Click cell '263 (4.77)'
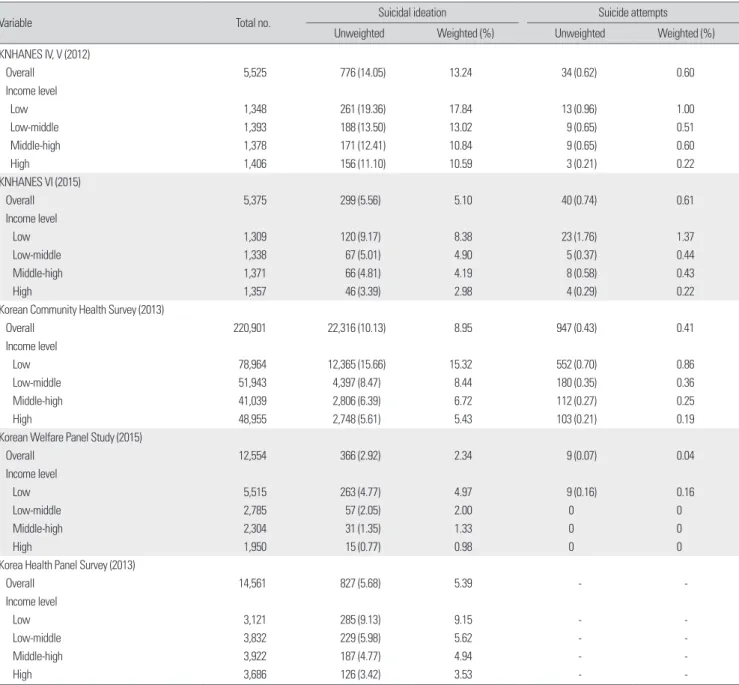Image resolution: width=739 pixels, height=685 pixels. coord(360,493)
